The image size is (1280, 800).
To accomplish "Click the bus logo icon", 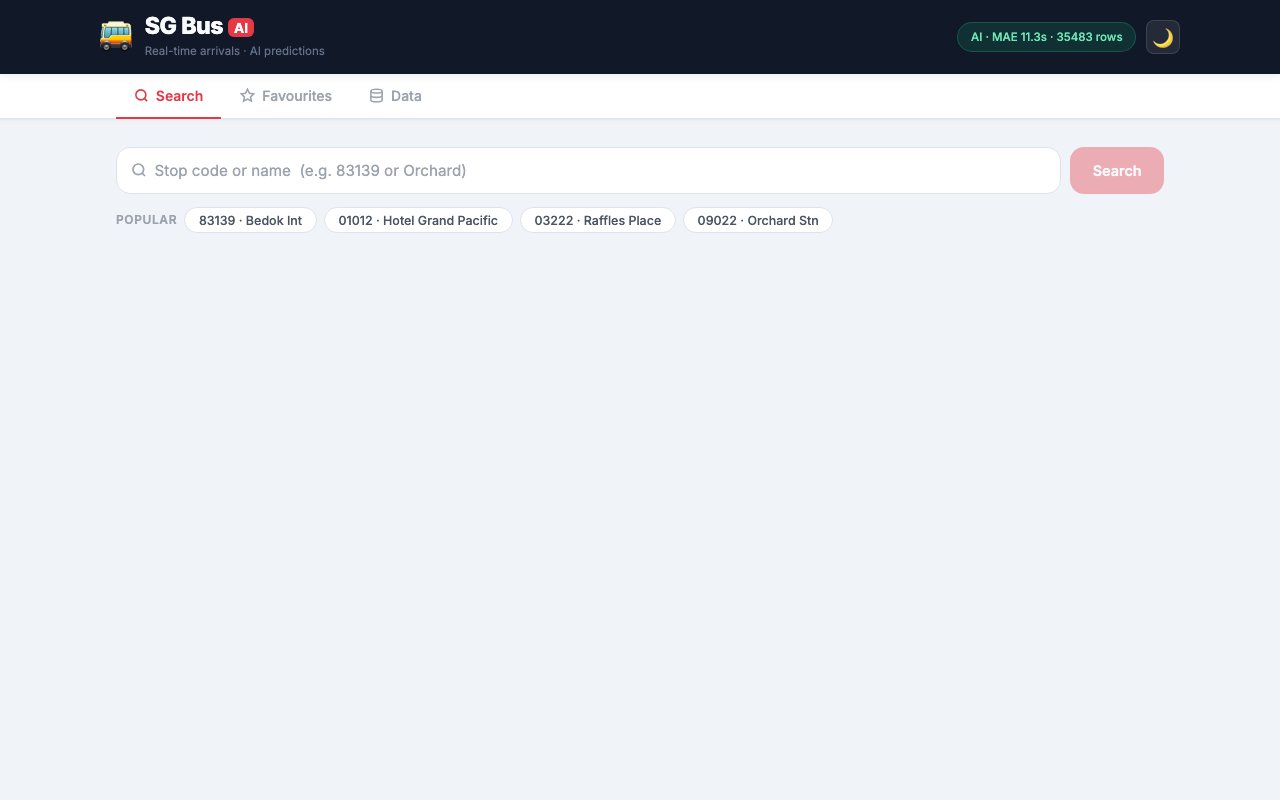I will [x=116, y=36].
